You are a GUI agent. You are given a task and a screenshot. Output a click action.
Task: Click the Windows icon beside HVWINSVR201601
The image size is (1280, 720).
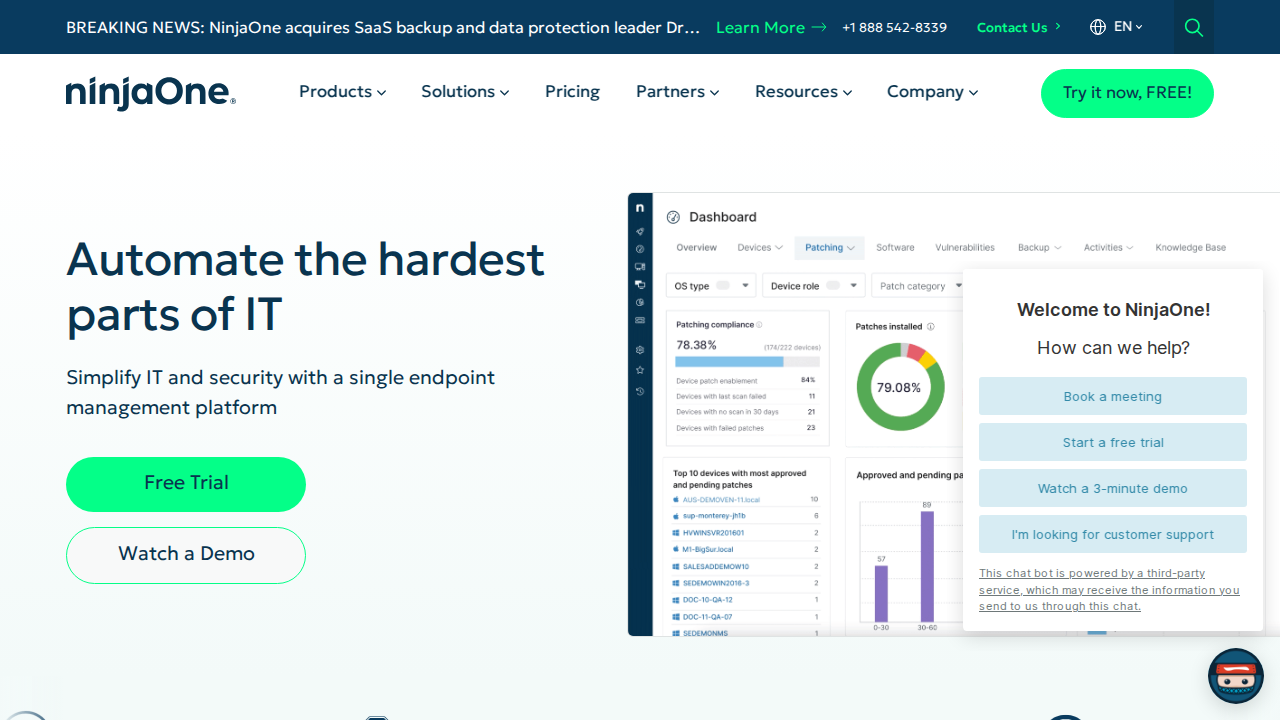pos(676,533)
